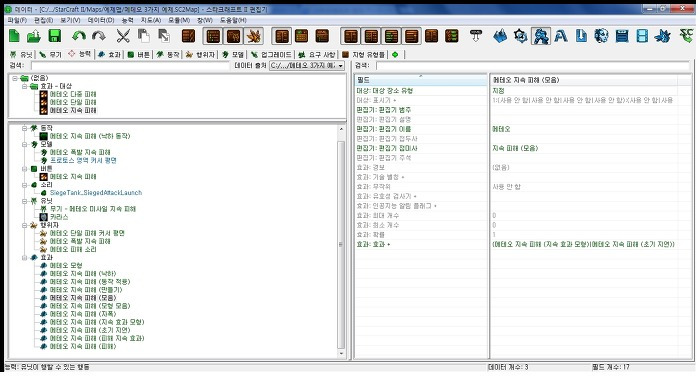Open the Cutscene film strip icon
This screenshot has height=376, width=700.
click(642, 36)
